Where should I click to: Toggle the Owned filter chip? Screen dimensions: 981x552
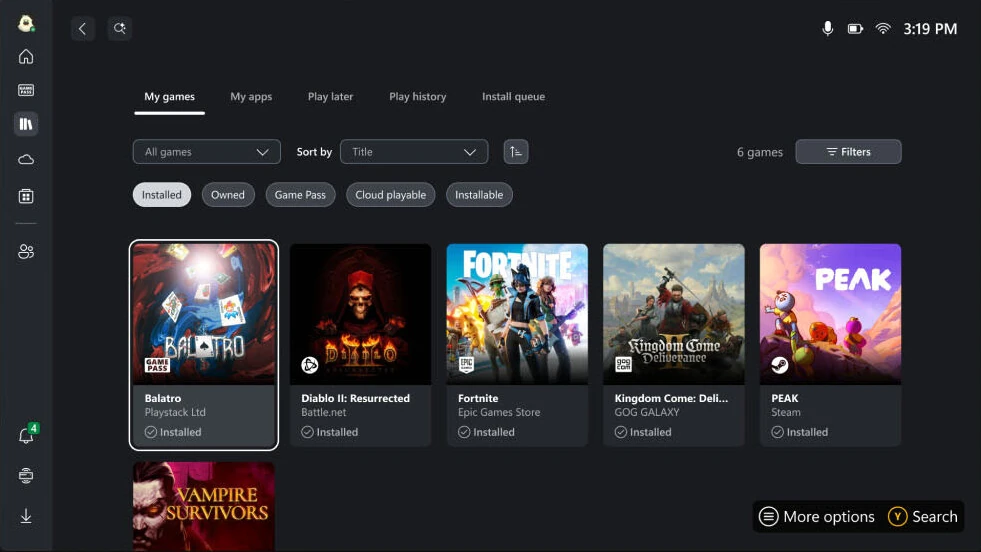(228, 195)
